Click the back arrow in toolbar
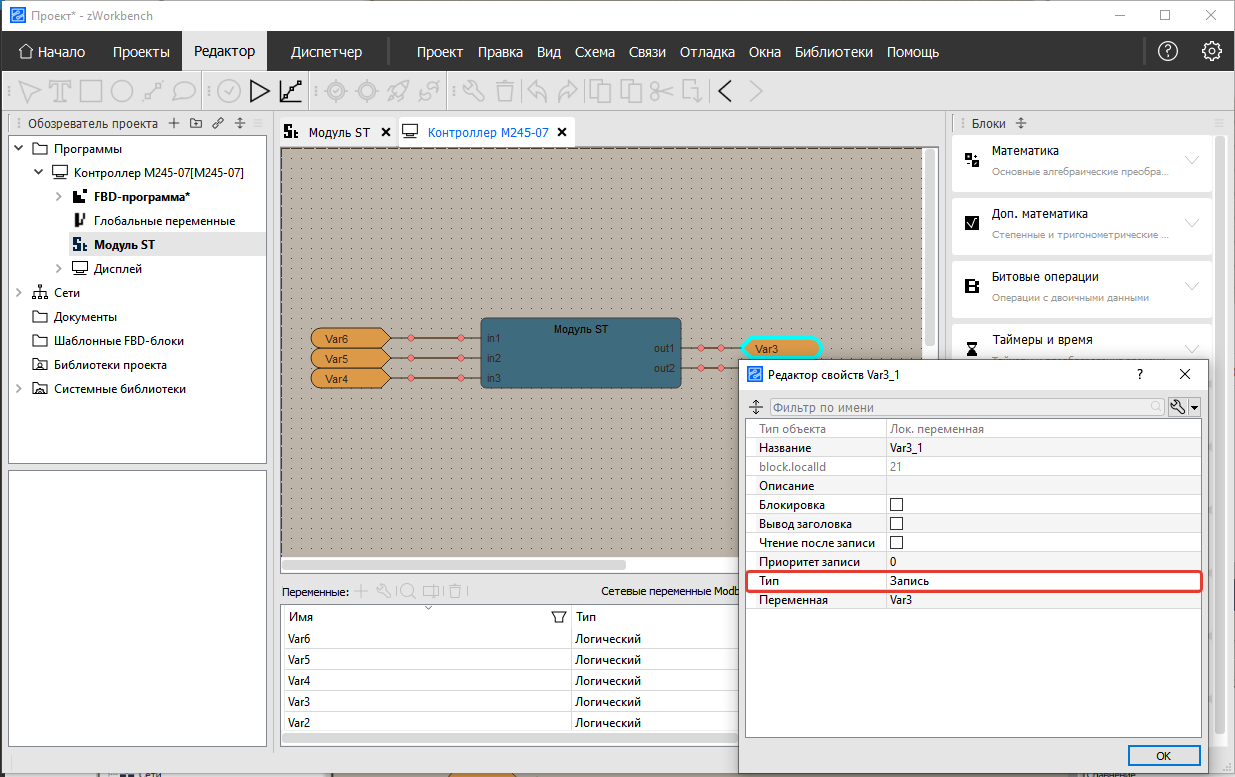 click(x=726, y=92)
